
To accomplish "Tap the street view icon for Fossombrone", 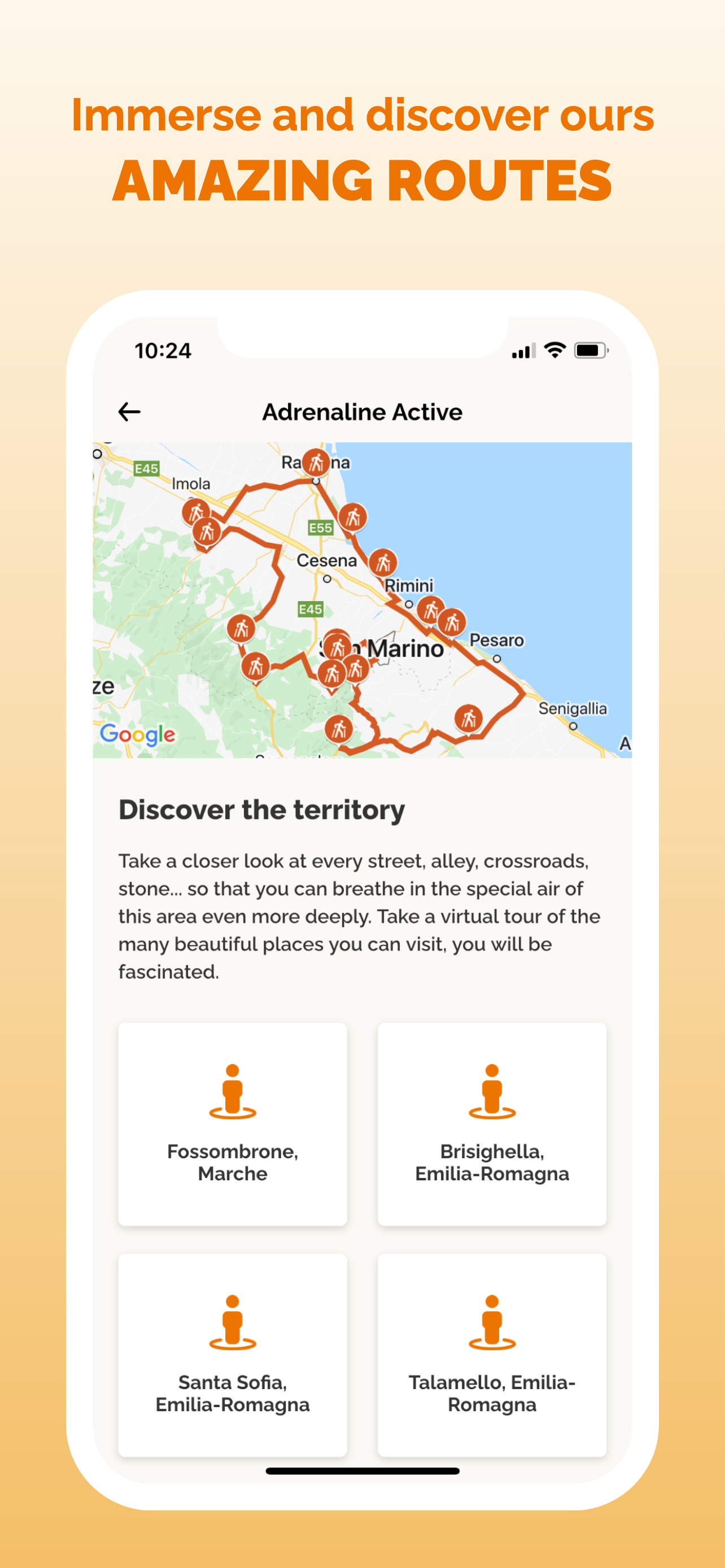I will click(233, 1092).
